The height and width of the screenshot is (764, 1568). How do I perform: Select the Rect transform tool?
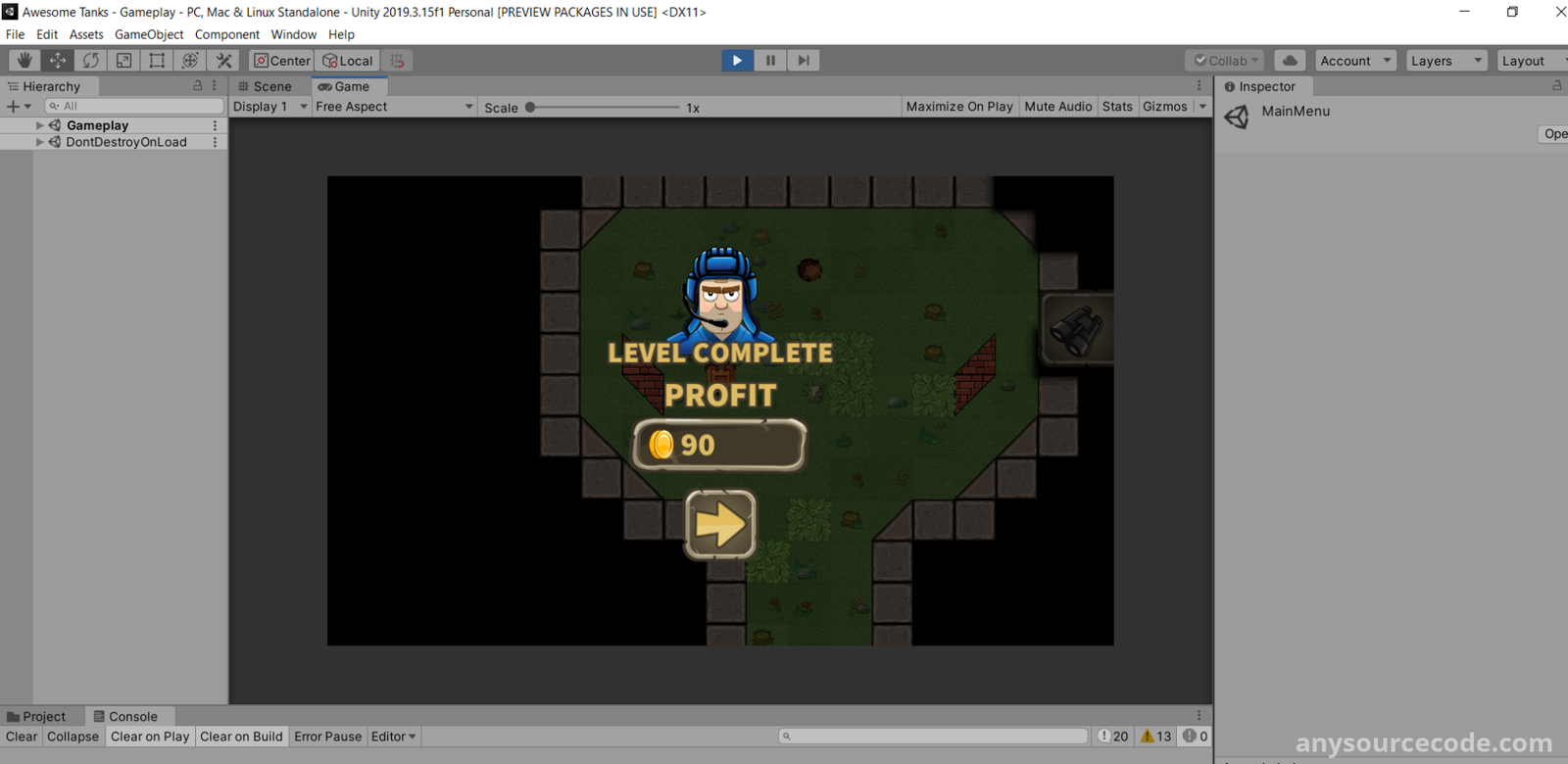coord(157,61)
